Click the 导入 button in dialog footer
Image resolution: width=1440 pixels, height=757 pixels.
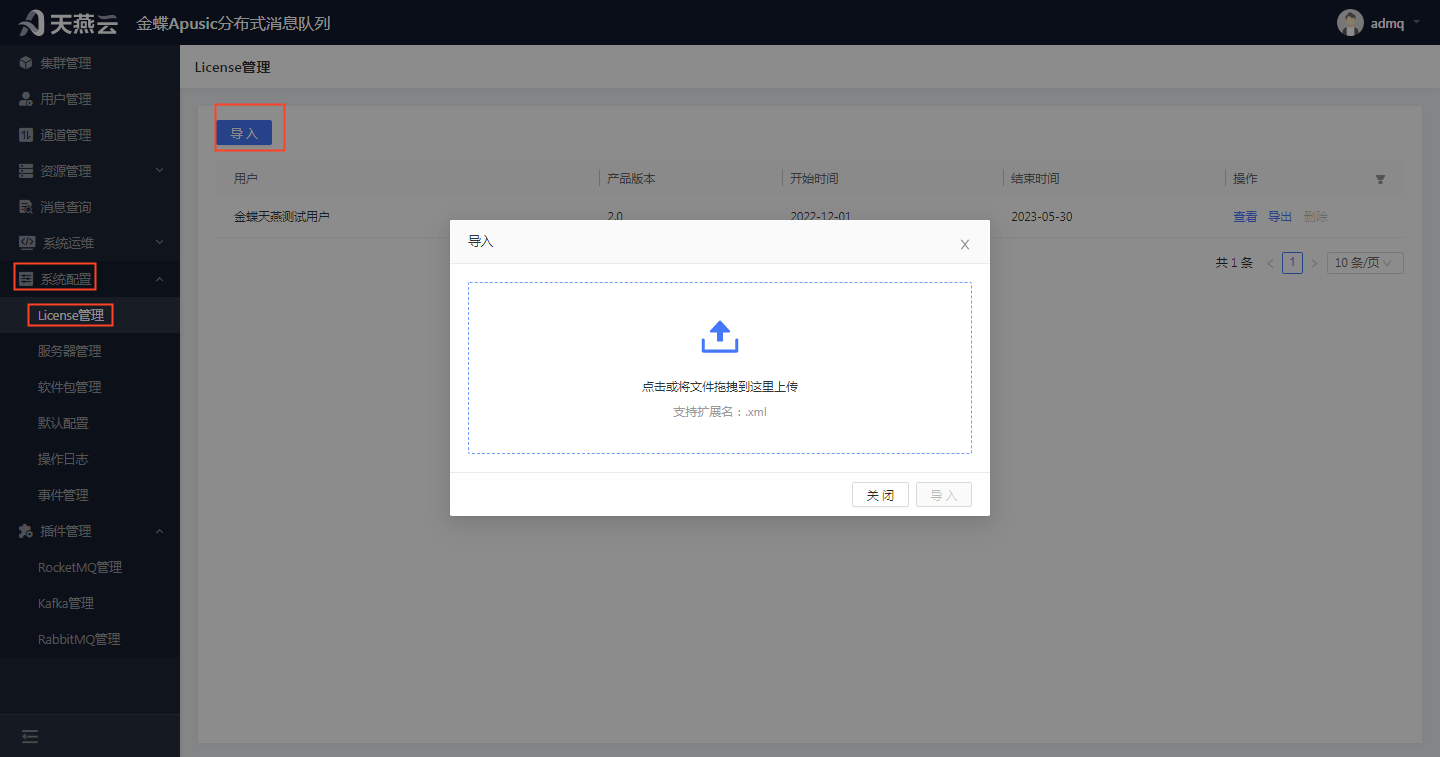pos(944,495)
